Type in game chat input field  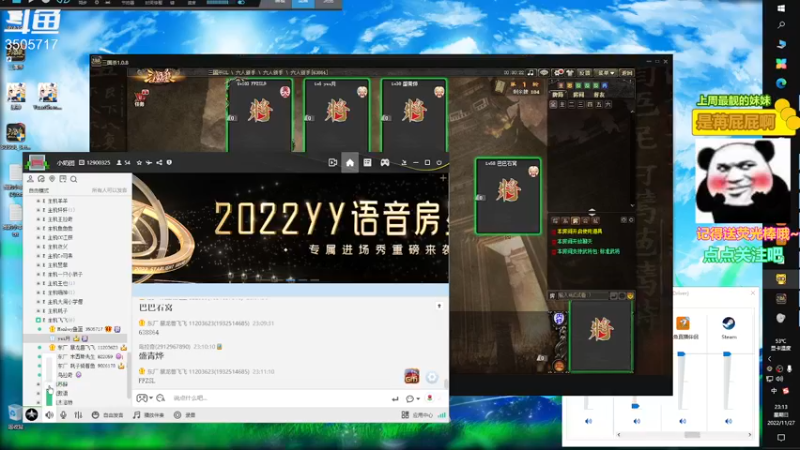(x=583, y=295)
